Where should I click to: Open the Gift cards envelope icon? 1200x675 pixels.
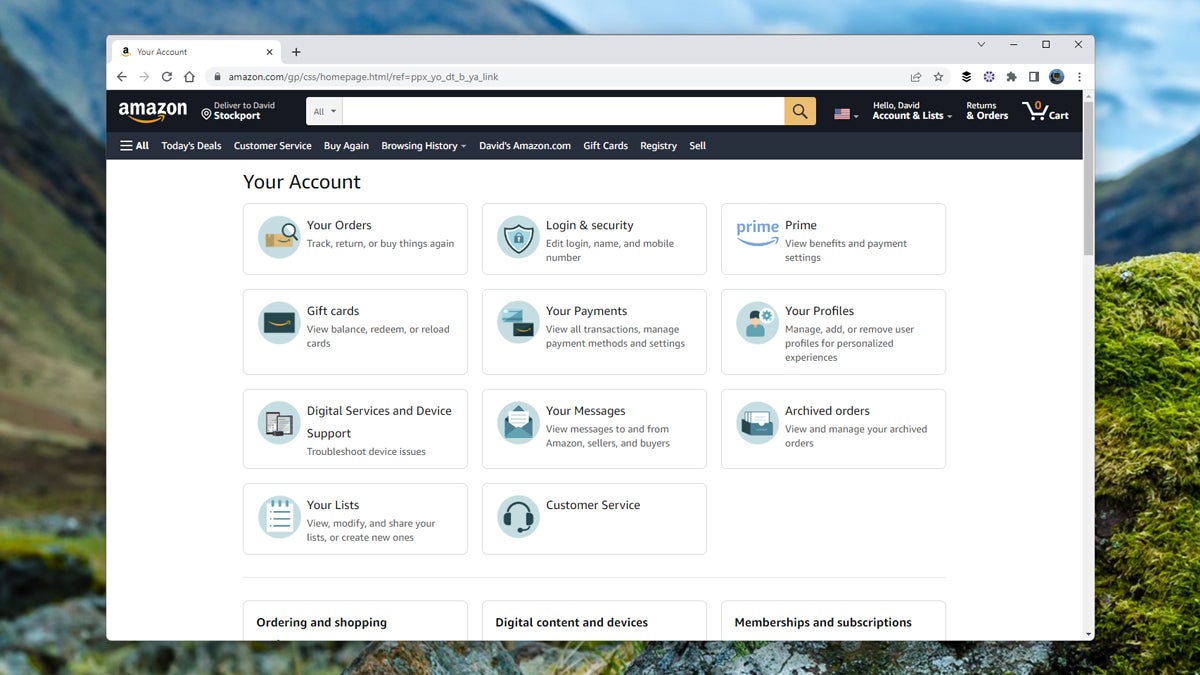278,324
